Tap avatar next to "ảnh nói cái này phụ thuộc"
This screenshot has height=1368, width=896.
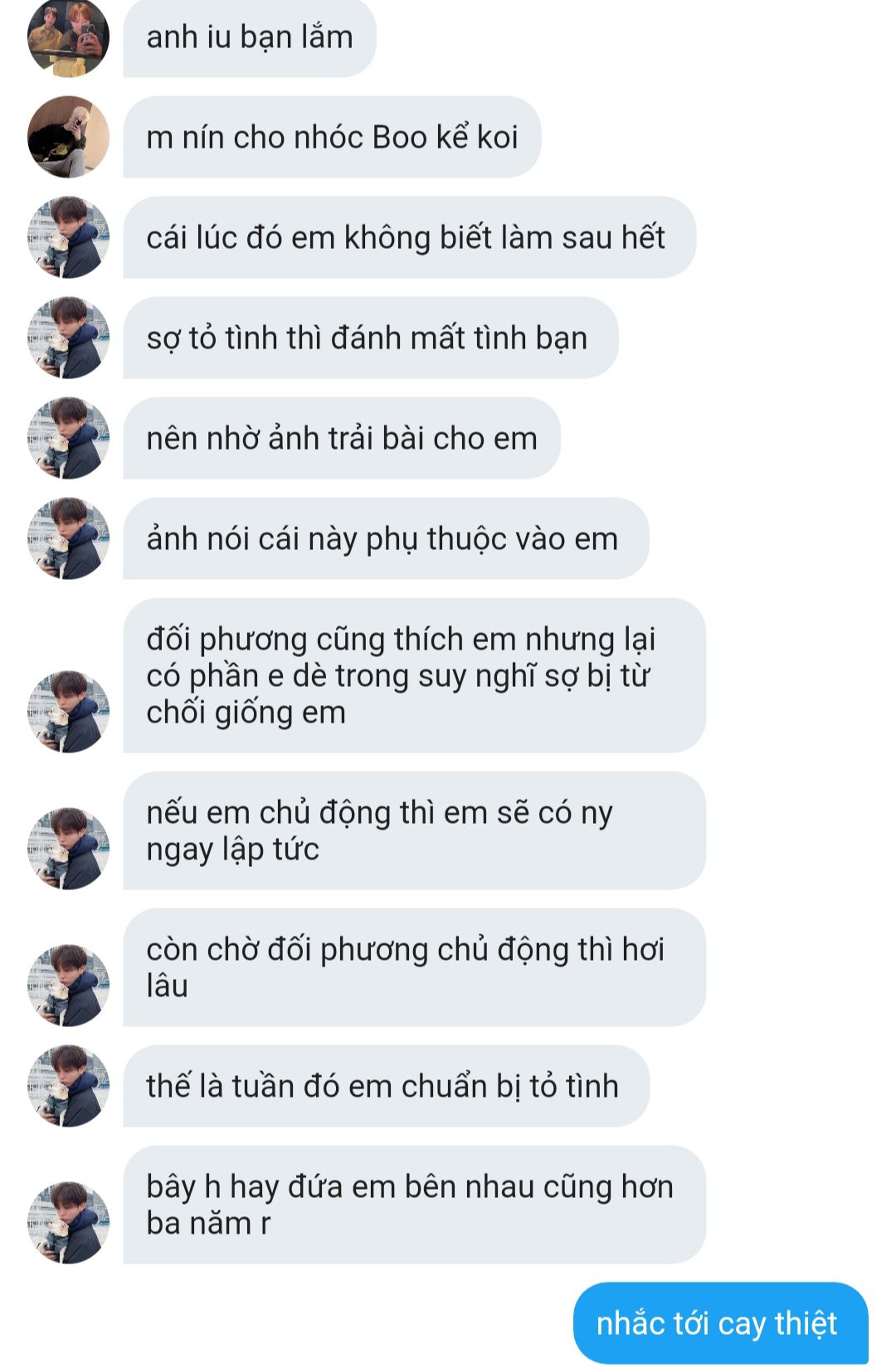click(x=69, y=538)
